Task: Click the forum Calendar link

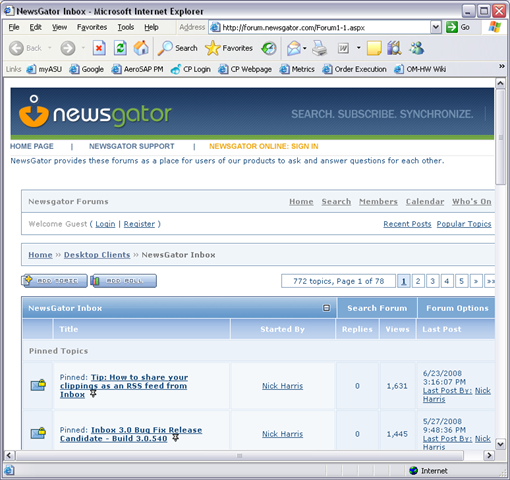Action: (425, 202)
